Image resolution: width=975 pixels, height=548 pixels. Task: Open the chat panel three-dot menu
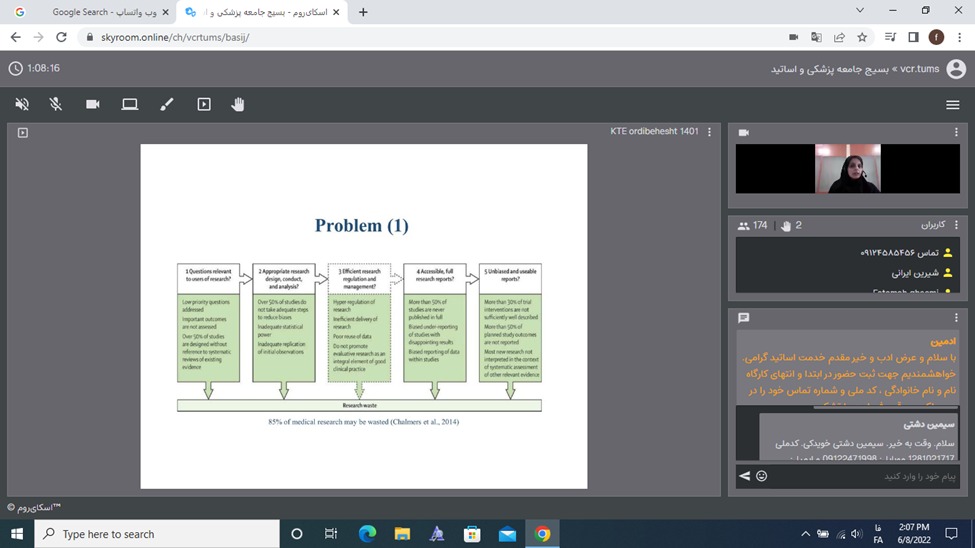[956, 317]
